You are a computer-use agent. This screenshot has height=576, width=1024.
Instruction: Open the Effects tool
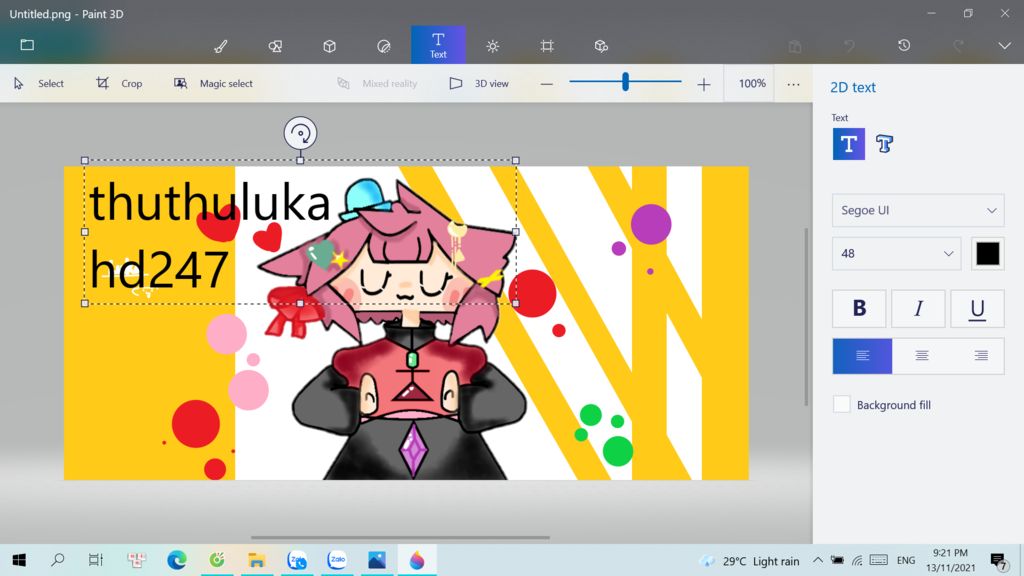coord(492,46)
